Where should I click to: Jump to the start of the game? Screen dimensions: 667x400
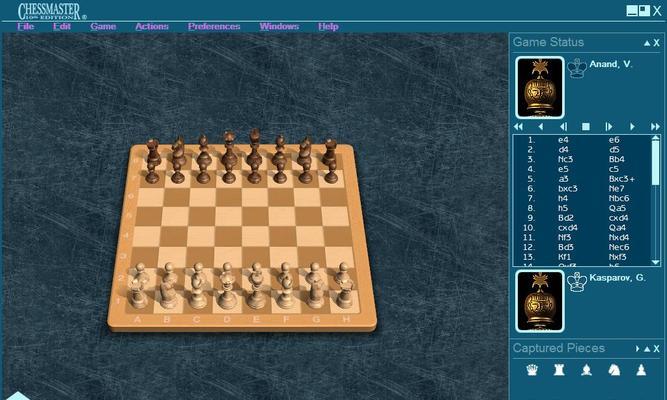518,126
